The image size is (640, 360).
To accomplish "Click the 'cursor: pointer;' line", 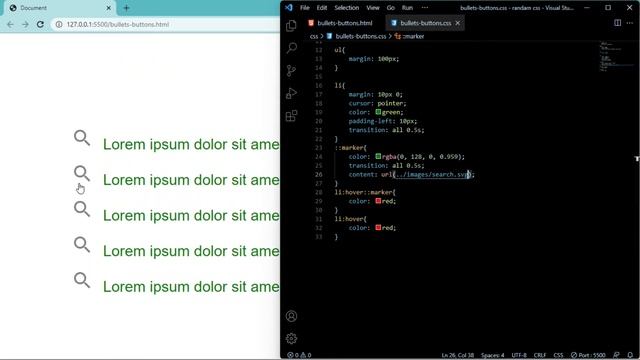I will pyautogui.click(x=377, y=103).
